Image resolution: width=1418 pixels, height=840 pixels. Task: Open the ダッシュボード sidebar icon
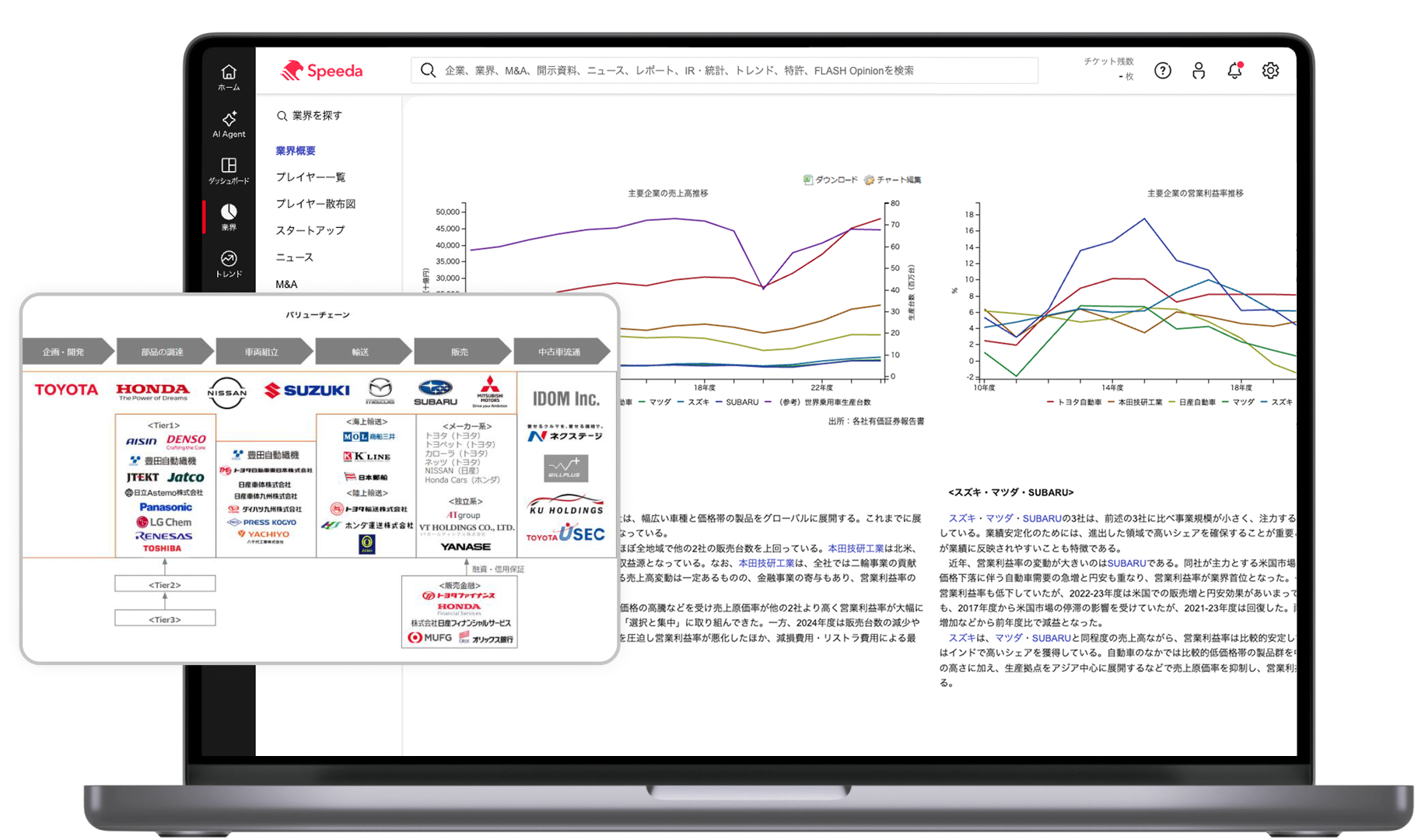click(x=229, y=172)
